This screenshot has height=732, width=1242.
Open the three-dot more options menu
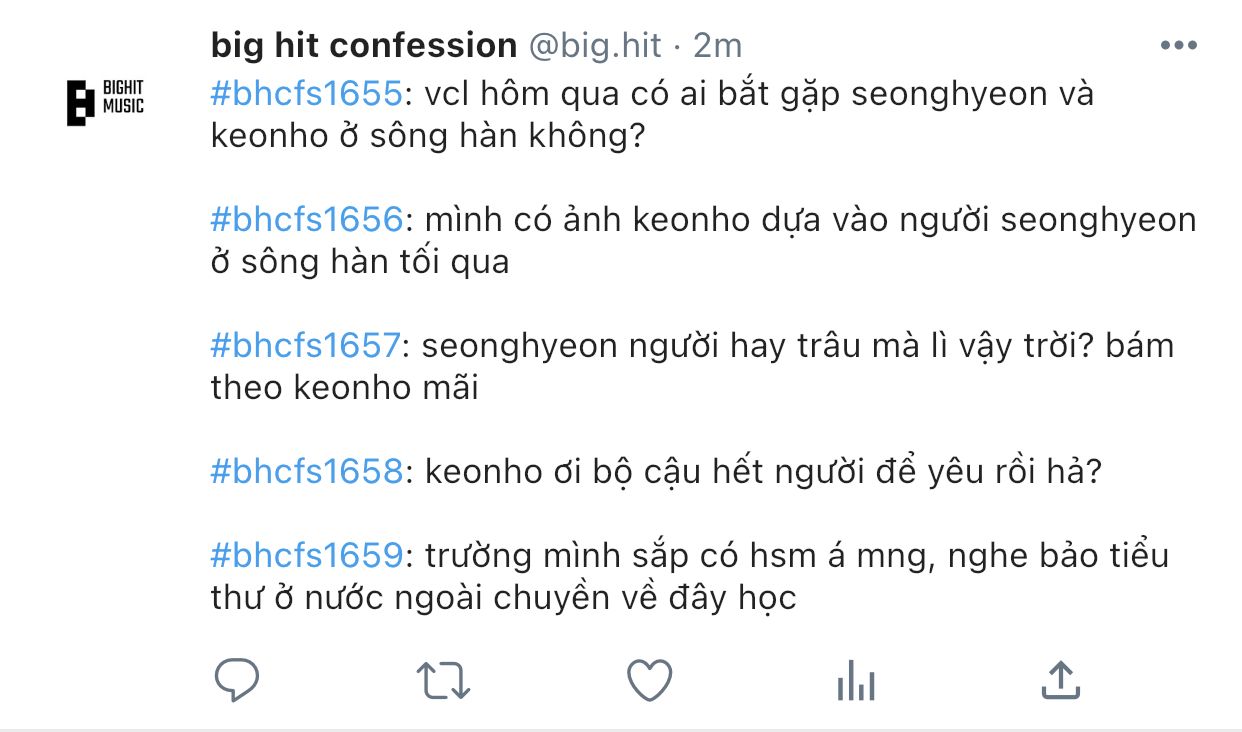click(x=1177, y=46)
